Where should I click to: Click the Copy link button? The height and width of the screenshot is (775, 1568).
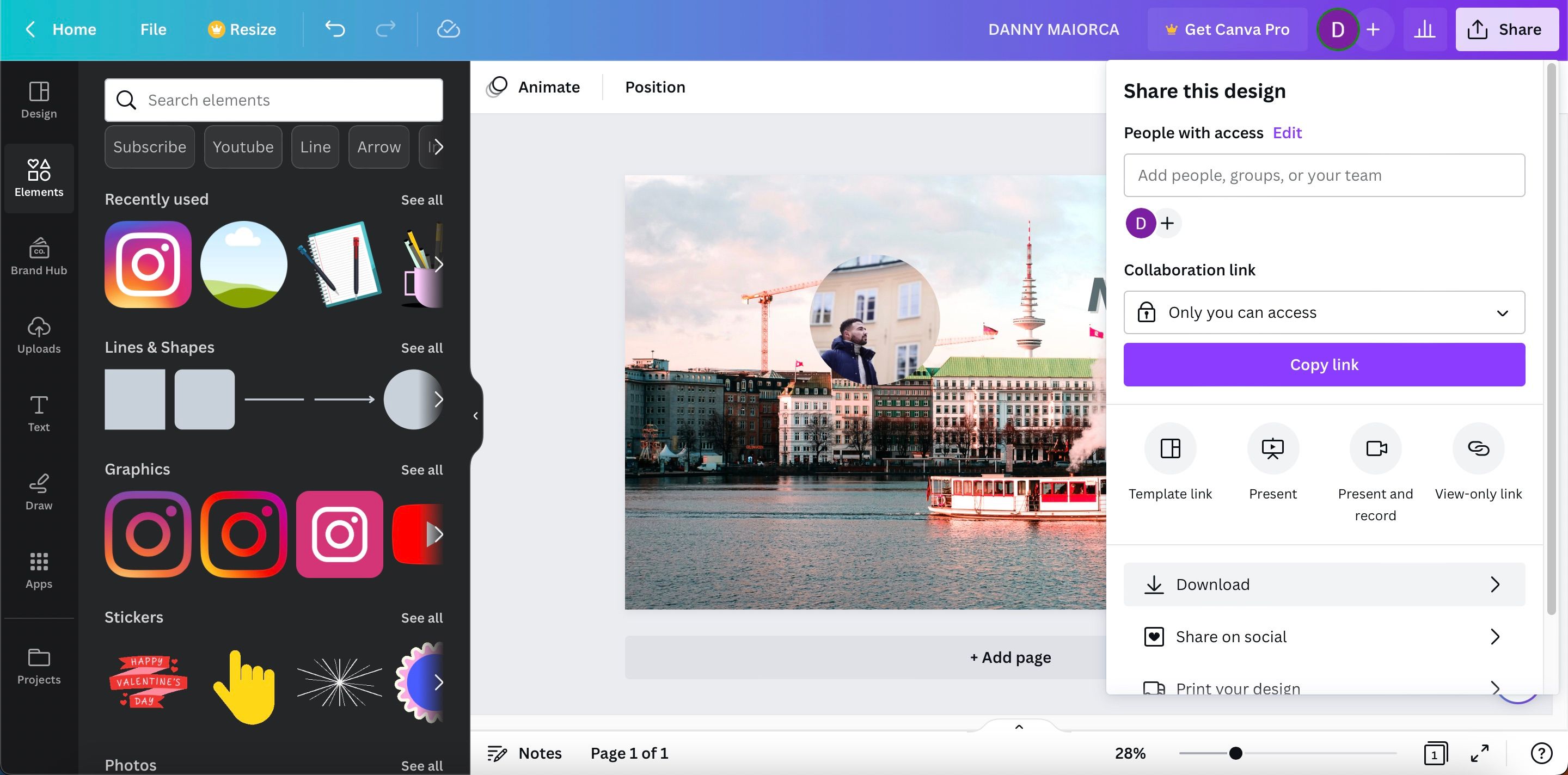1324,365
